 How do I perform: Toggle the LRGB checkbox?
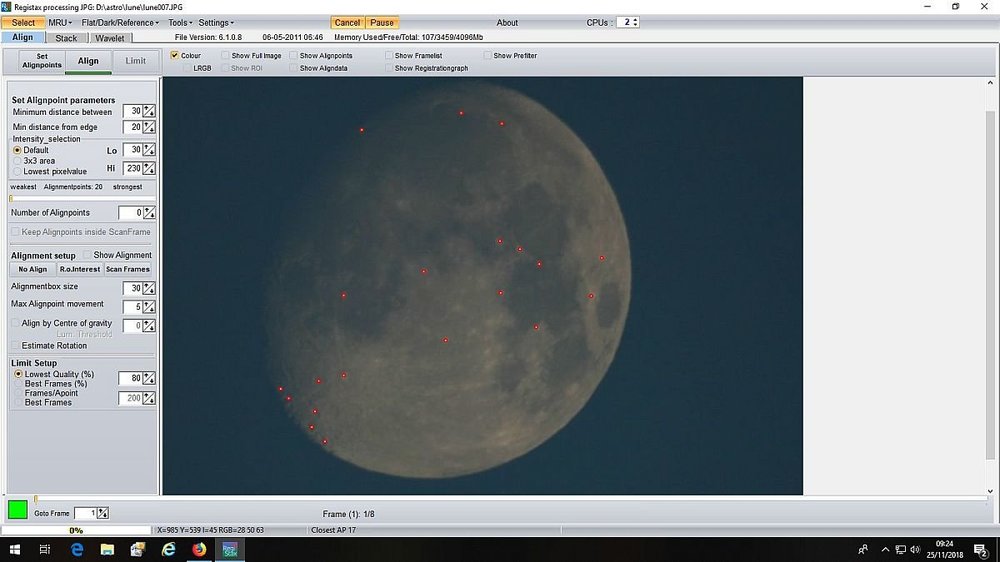click(x=187, y=68)
